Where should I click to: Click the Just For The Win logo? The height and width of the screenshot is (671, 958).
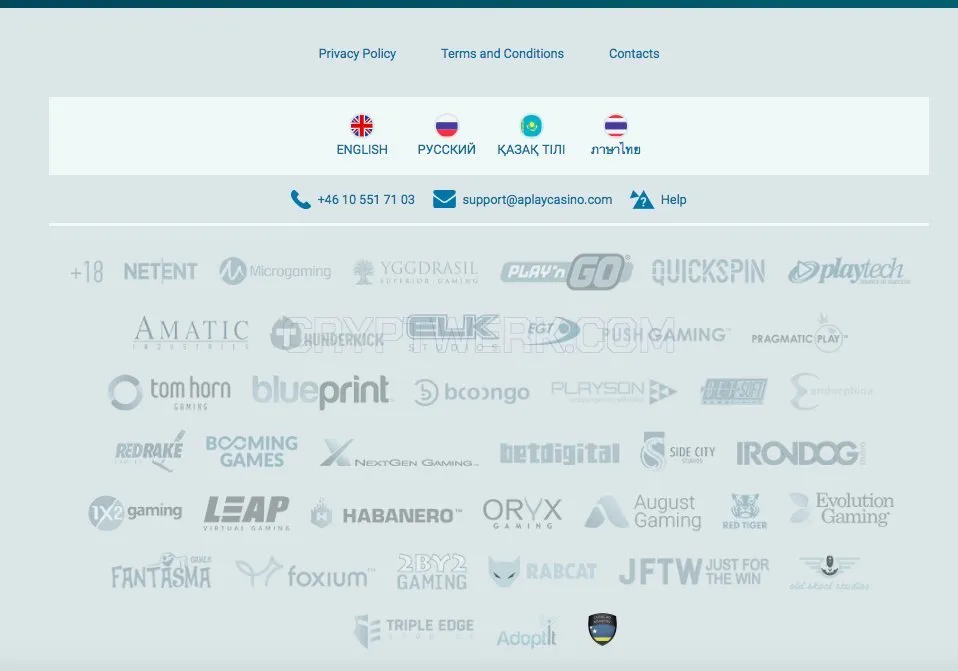(694, 572)
